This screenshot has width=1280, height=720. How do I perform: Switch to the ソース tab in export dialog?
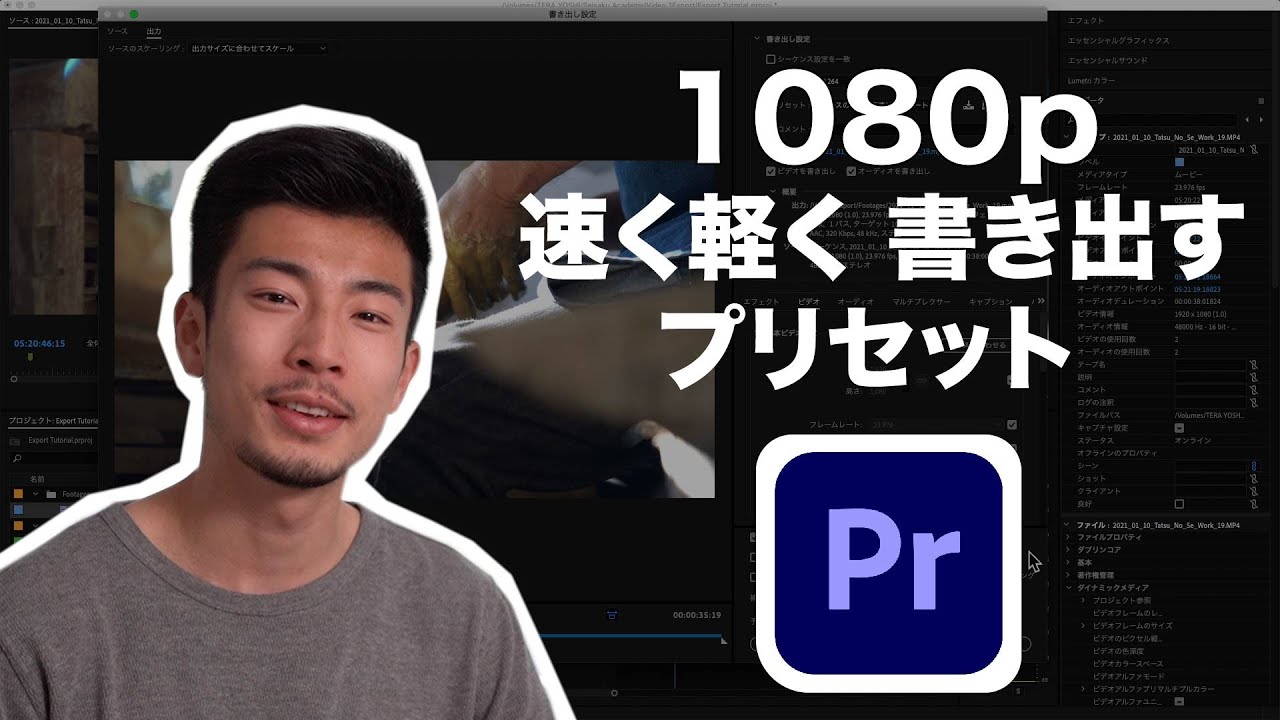[x=118, y=31]
